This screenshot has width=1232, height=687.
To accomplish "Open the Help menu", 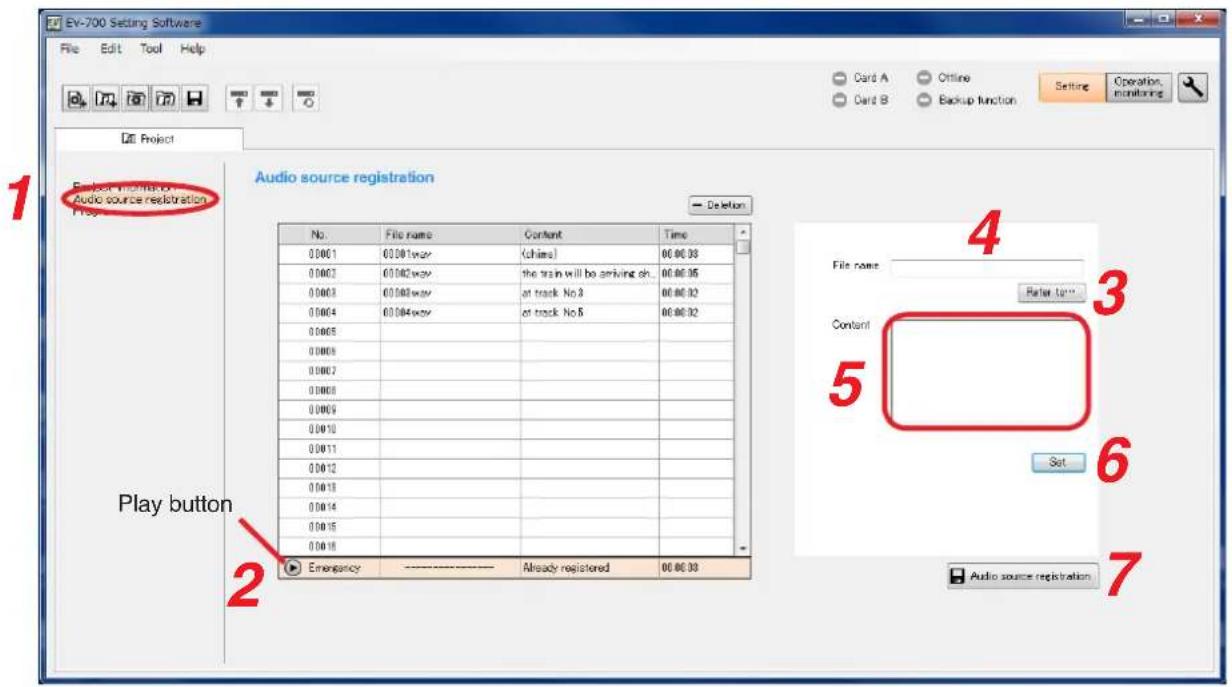I will (192, 48).
